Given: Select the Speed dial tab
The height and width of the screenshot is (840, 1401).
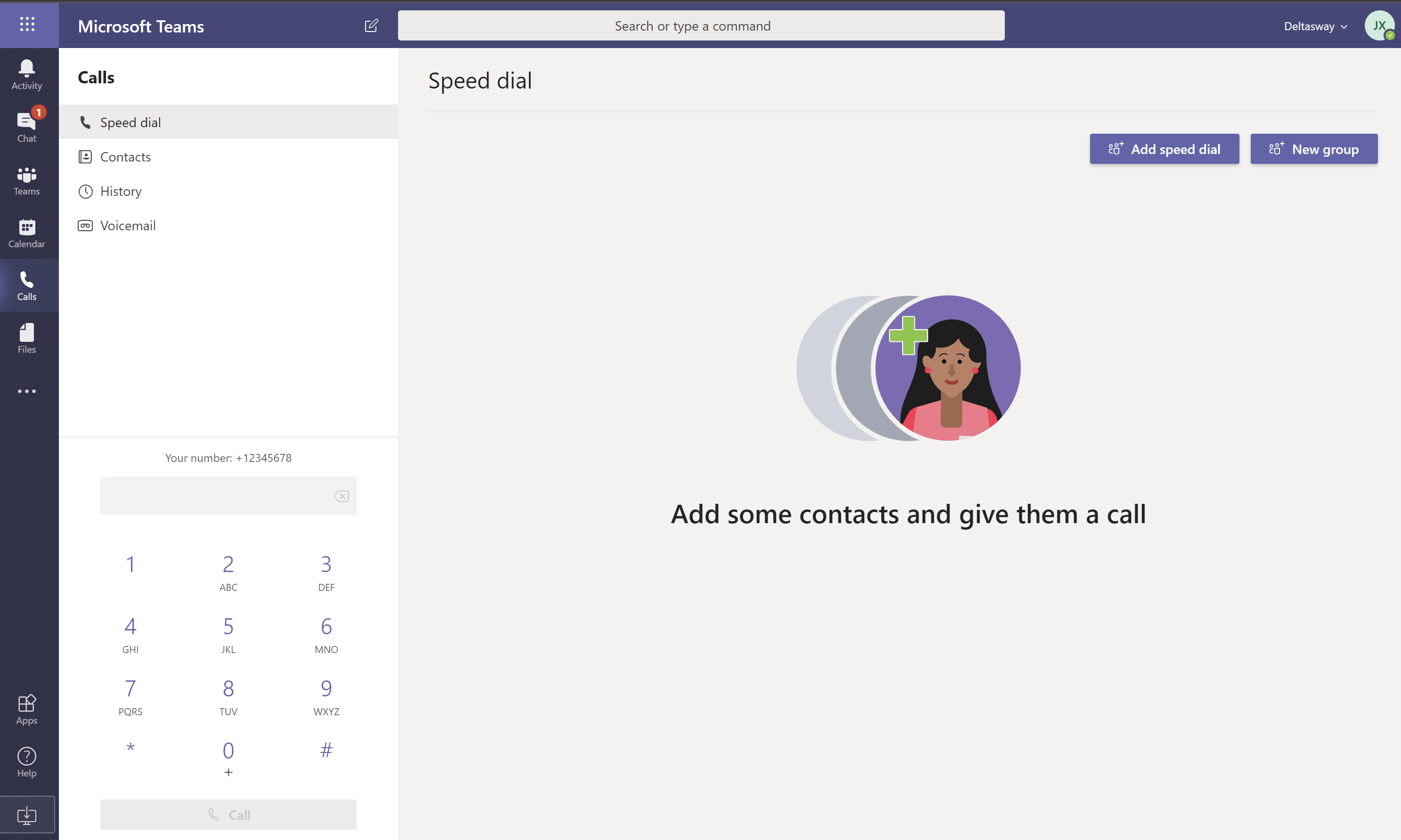Looking at the screenshot, I should pos(130,121).
